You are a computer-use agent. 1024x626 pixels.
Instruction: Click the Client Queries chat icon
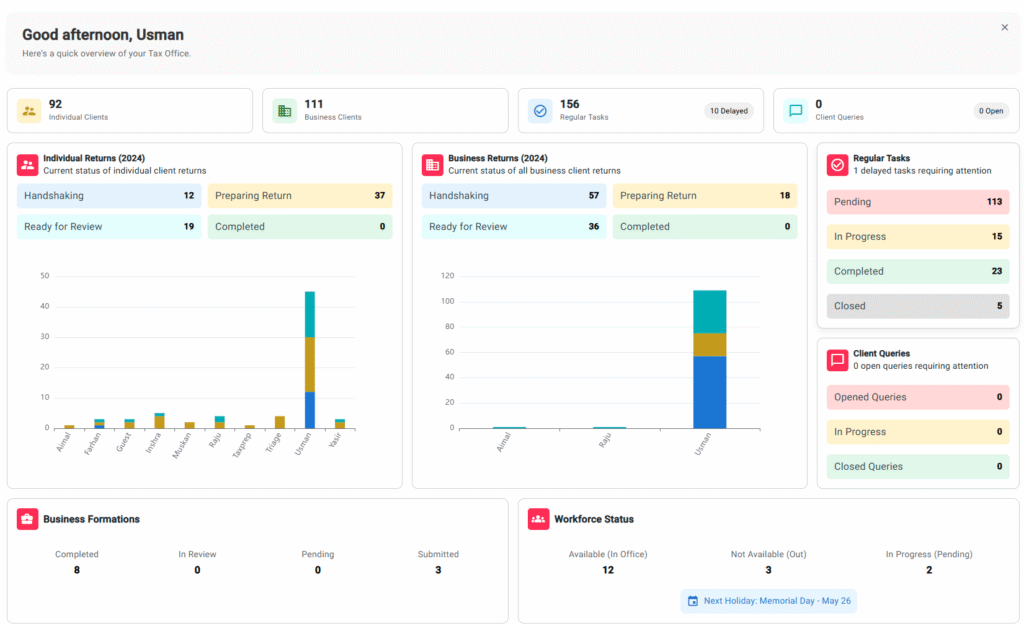(x=796, y=111)
